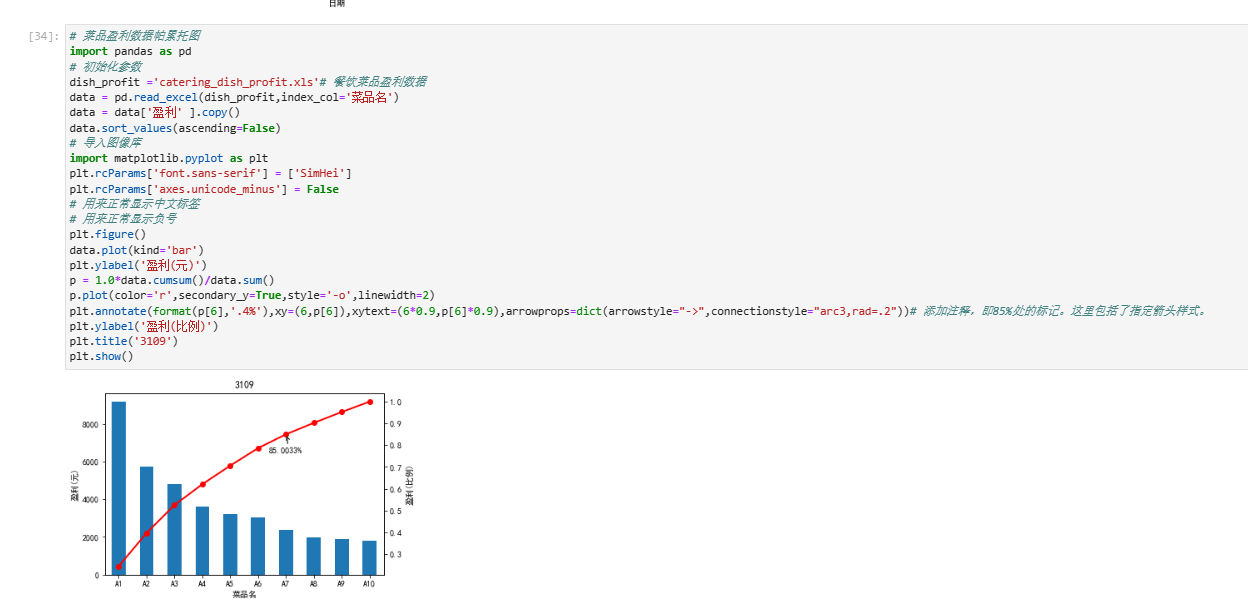Click the blue bar for A8

click(314, 556)
